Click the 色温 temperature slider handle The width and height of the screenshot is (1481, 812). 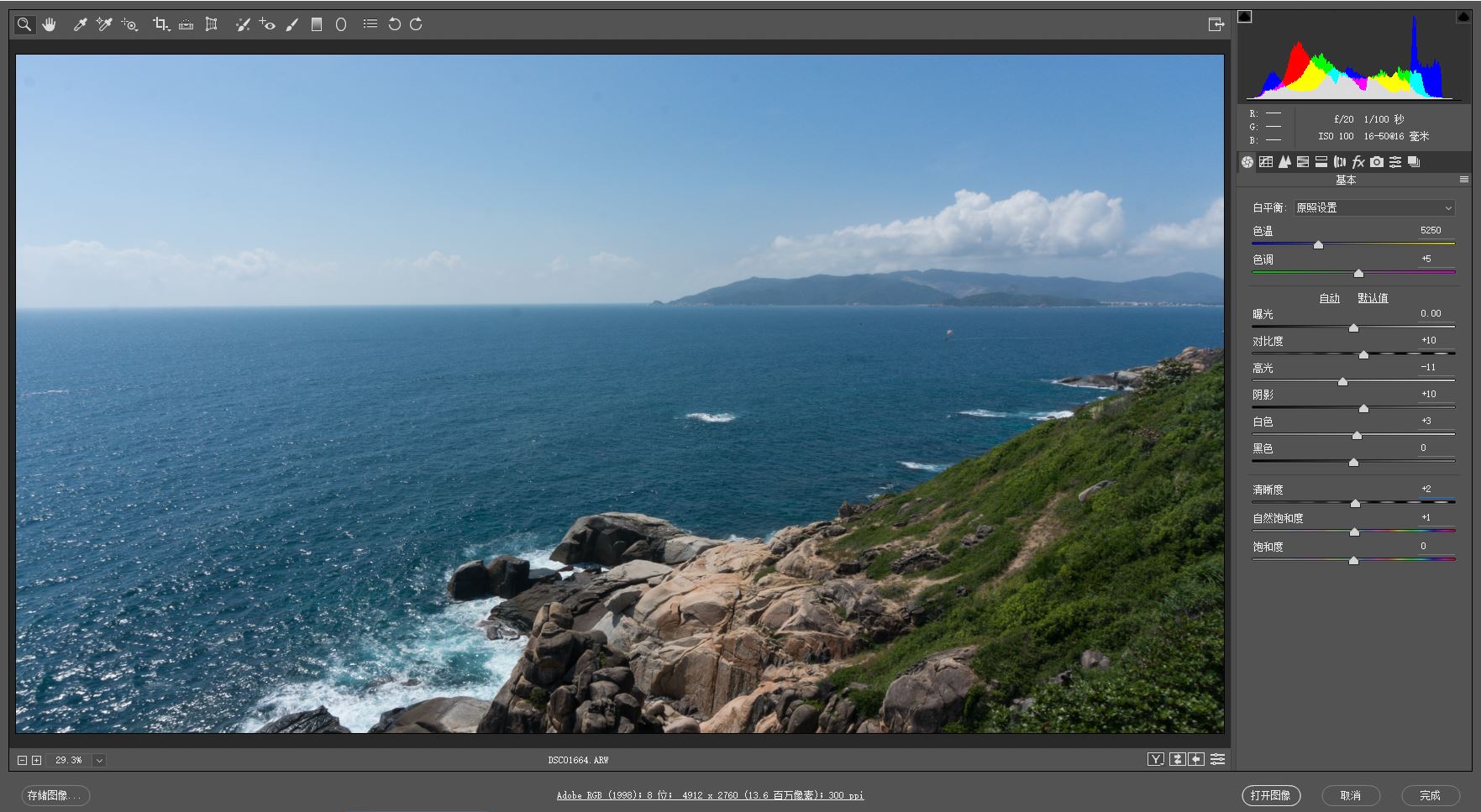(x=1318, y=244)
